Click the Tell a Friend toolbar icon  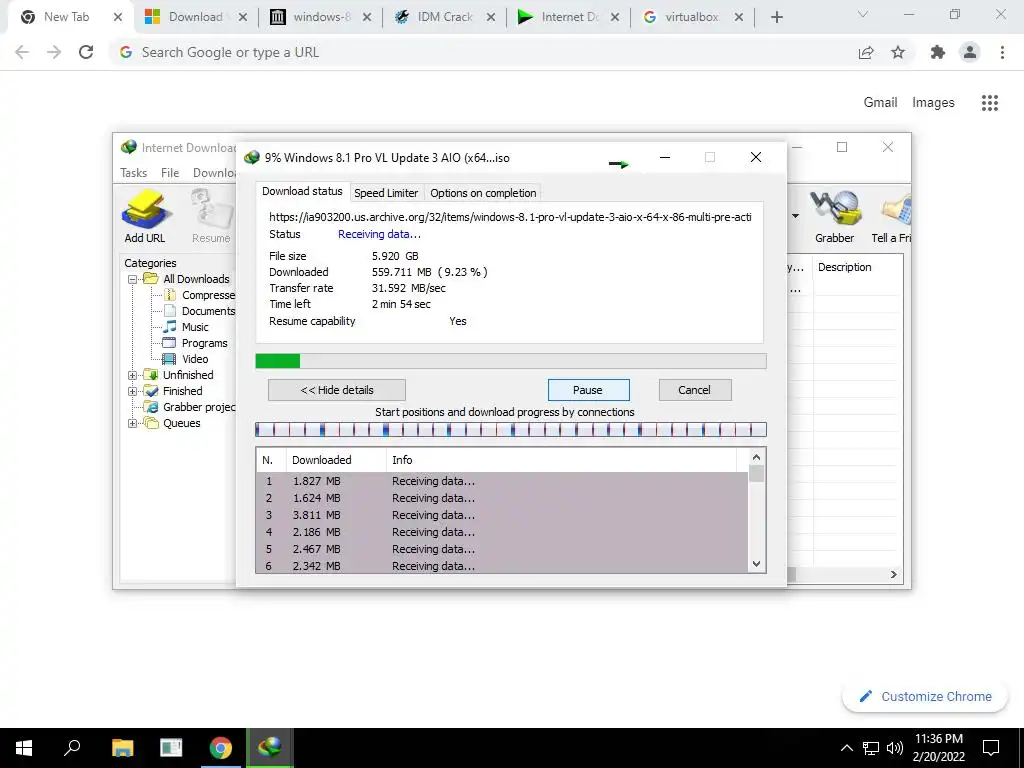[891, 216]
